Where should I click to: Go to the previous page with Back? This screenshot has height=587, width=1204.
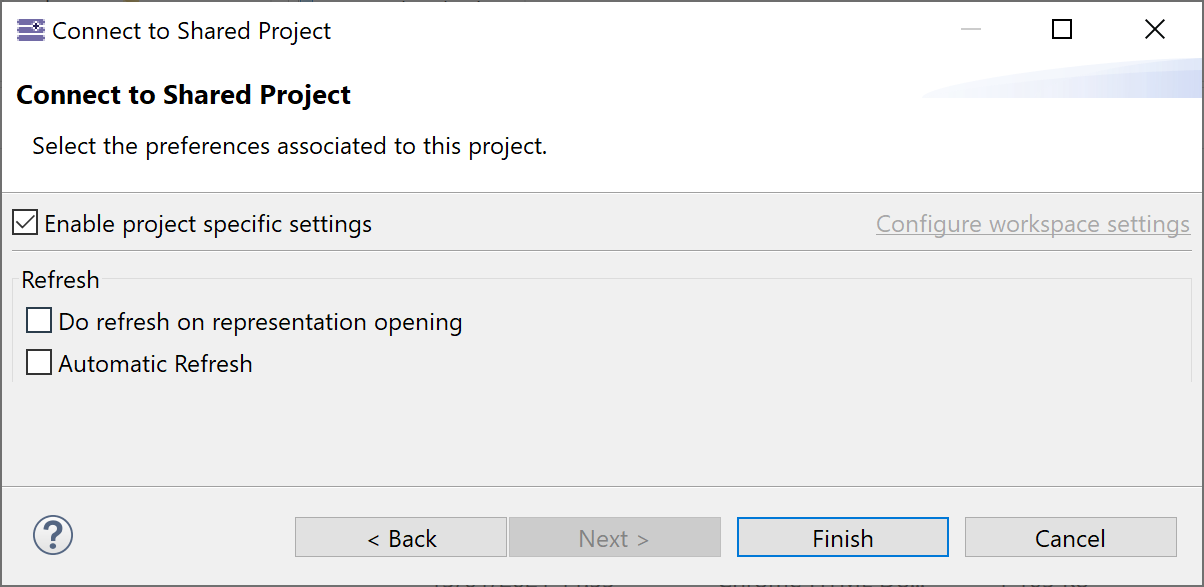(x=400, y=538)
